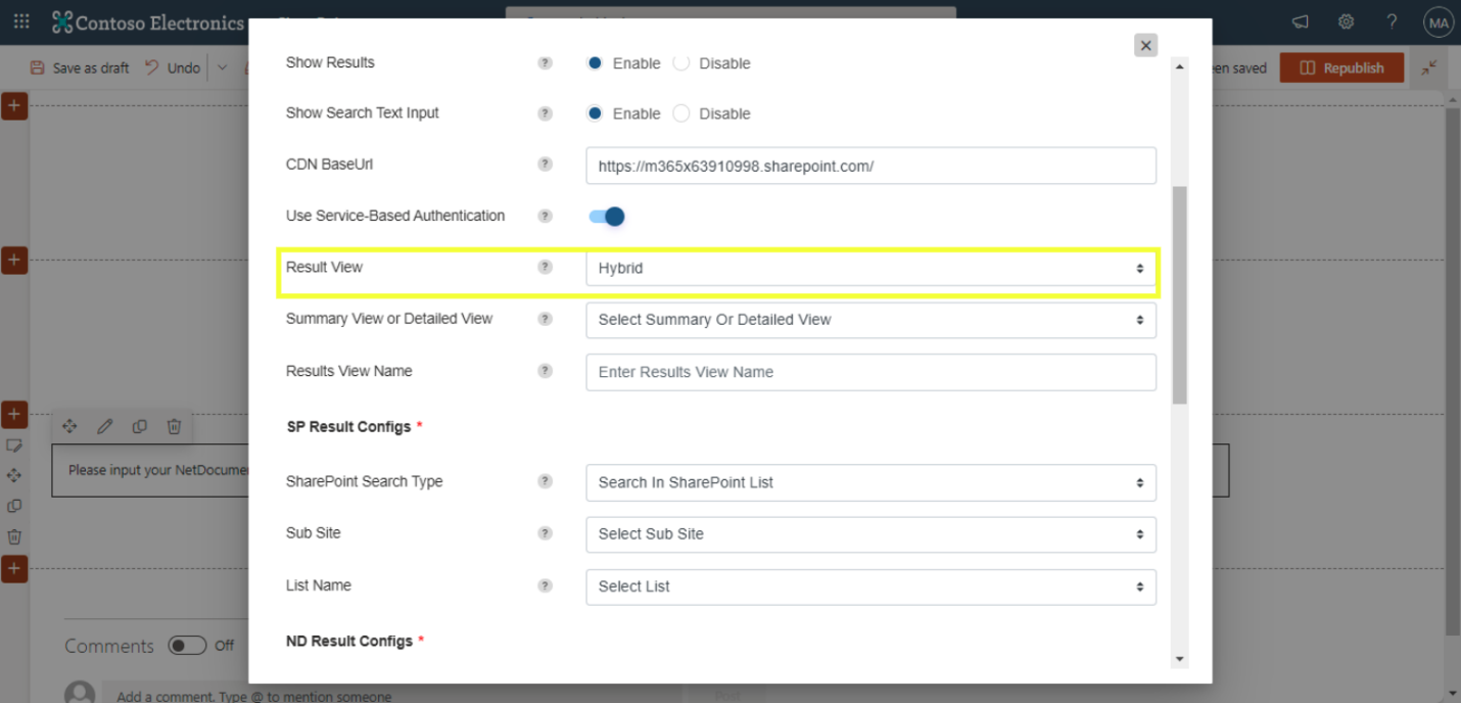Open the Select List dropdown

(871, 586)
